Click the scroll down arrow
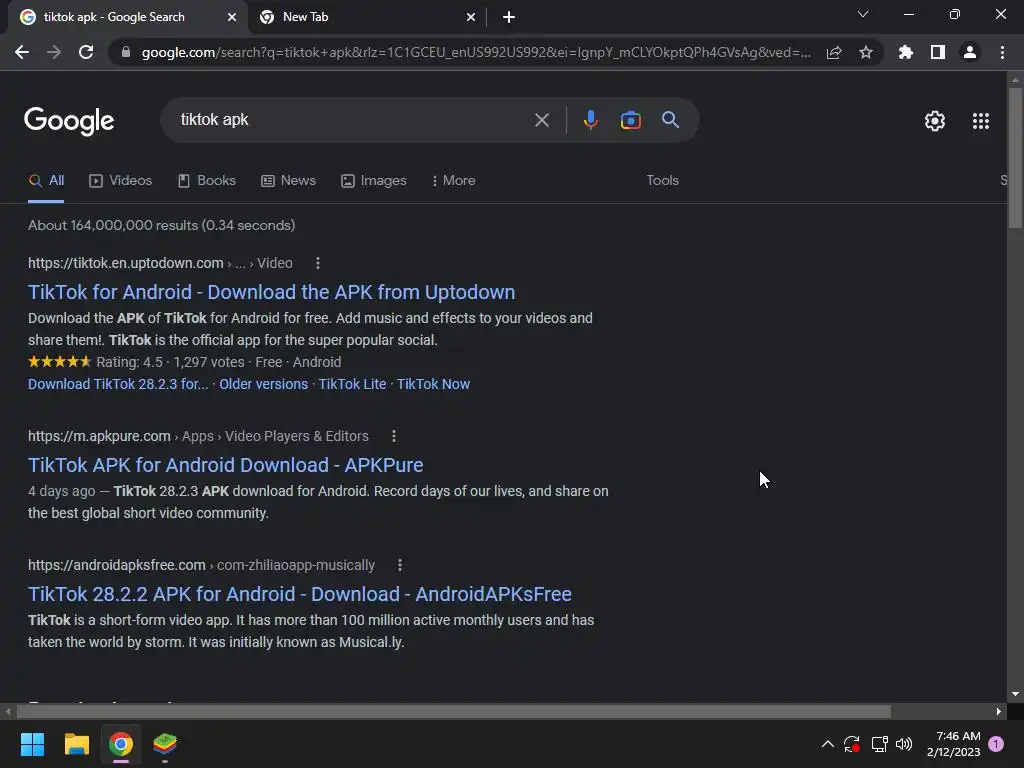This screenshot has width=1024, height=768. (x=1015, y=694)
